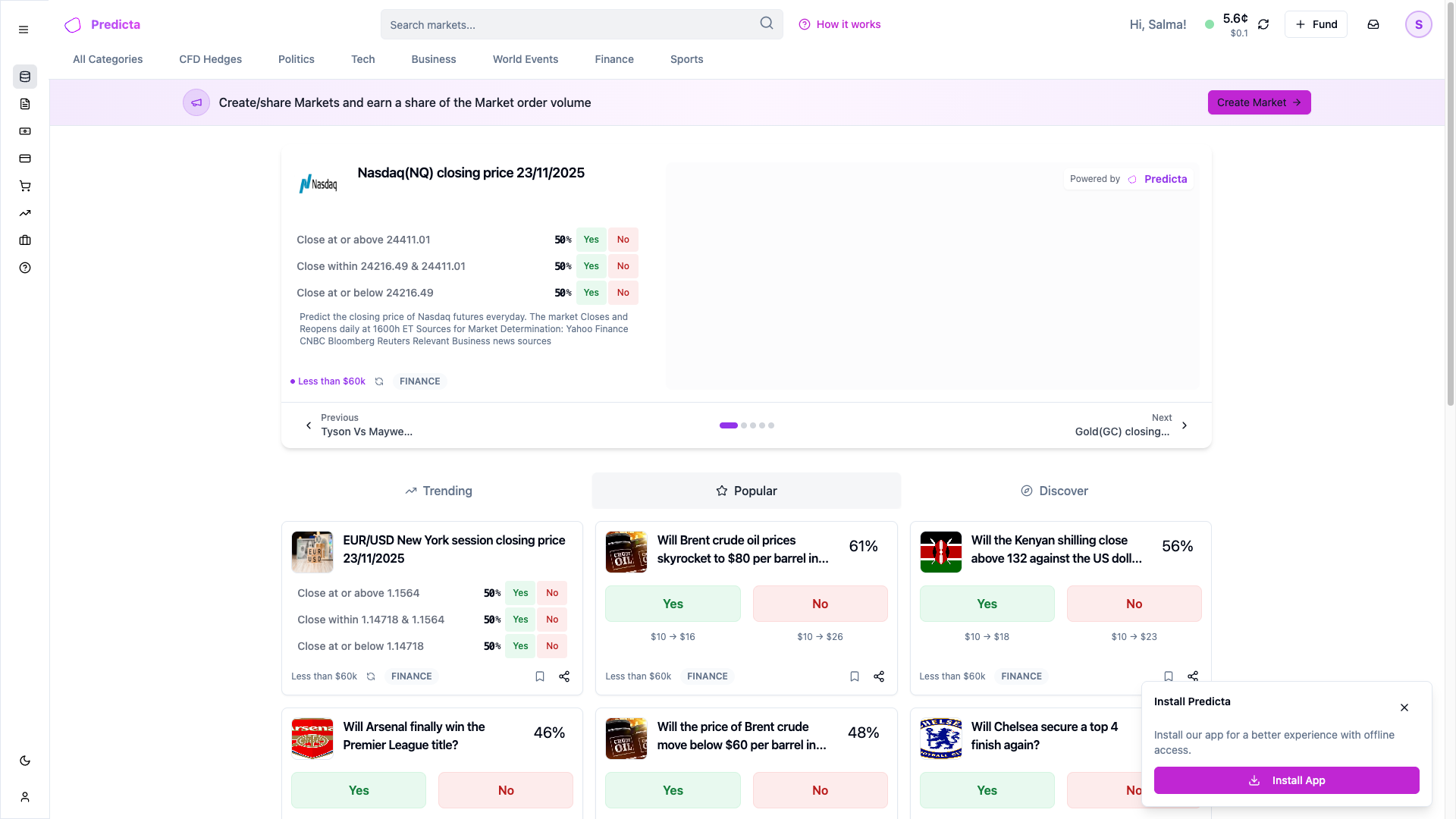1456x819 pixels.
Task: Switch to the Discover tab
Action: click(1054, 491)
